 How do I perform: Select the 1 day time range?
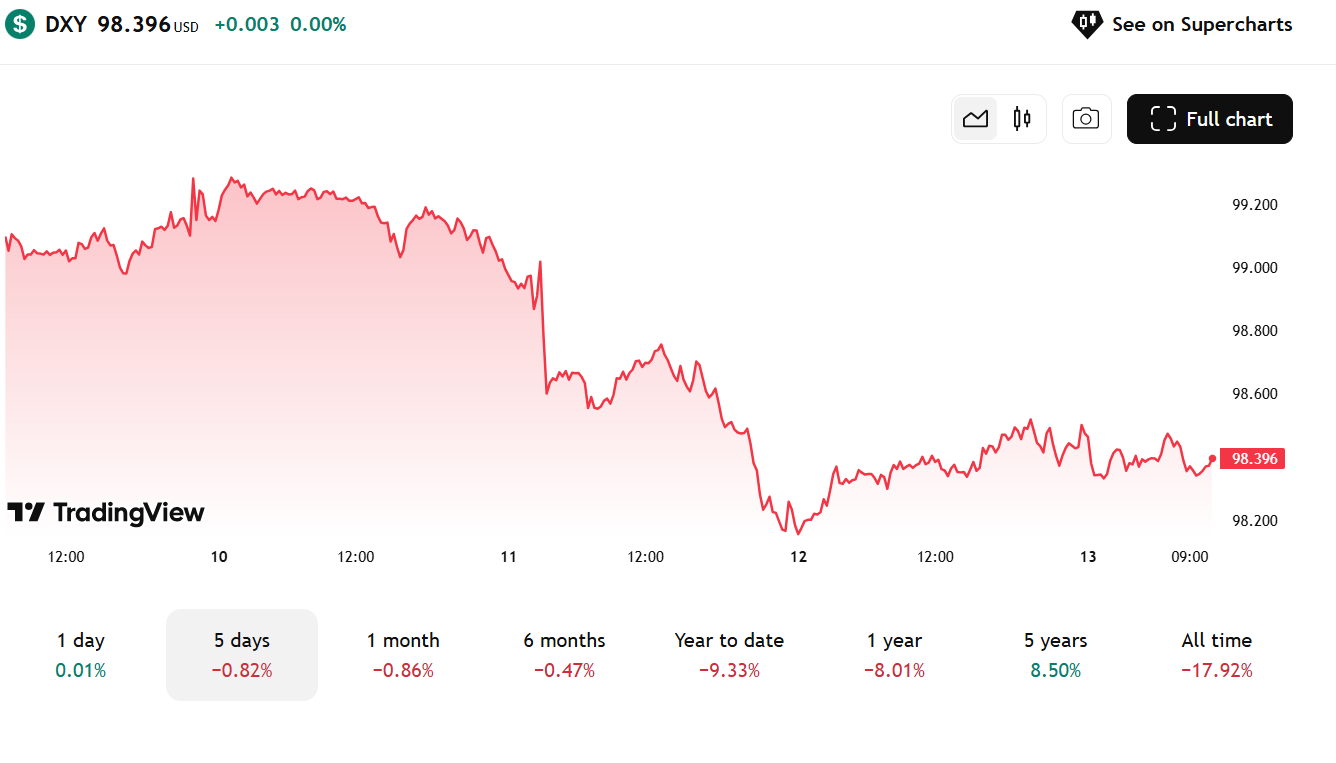[x=81, y=654]
